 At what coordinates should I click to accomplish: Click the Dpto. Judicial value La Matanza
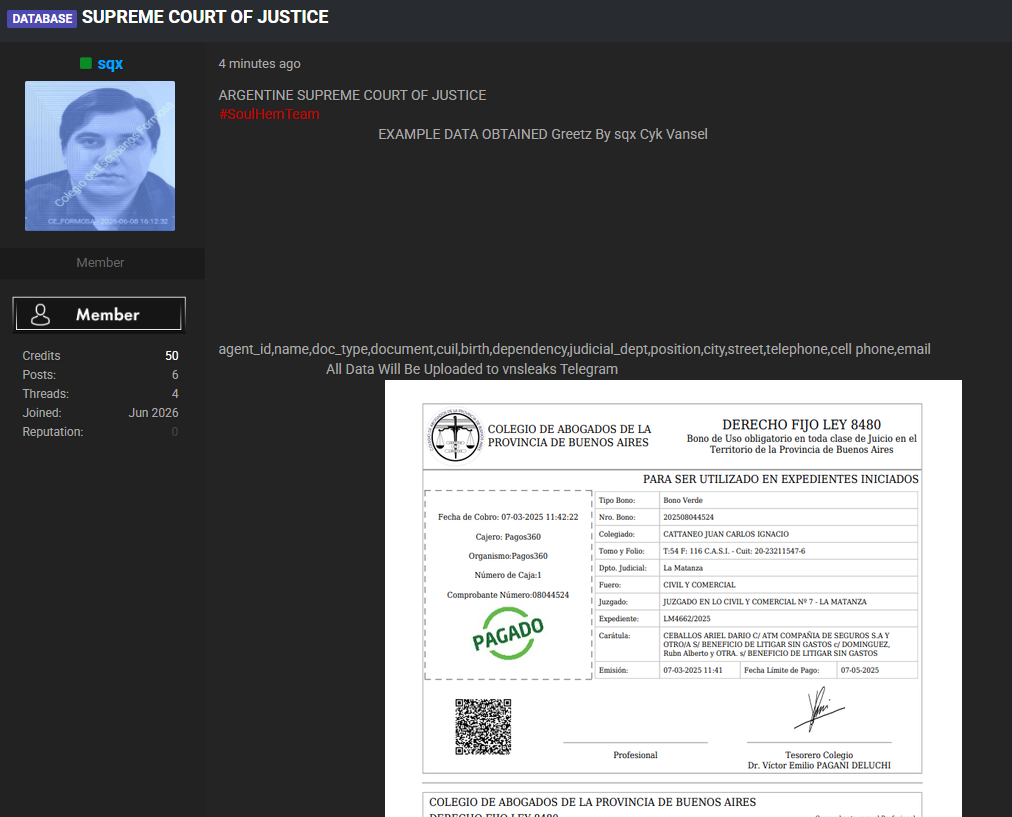(x=683, y=568)
